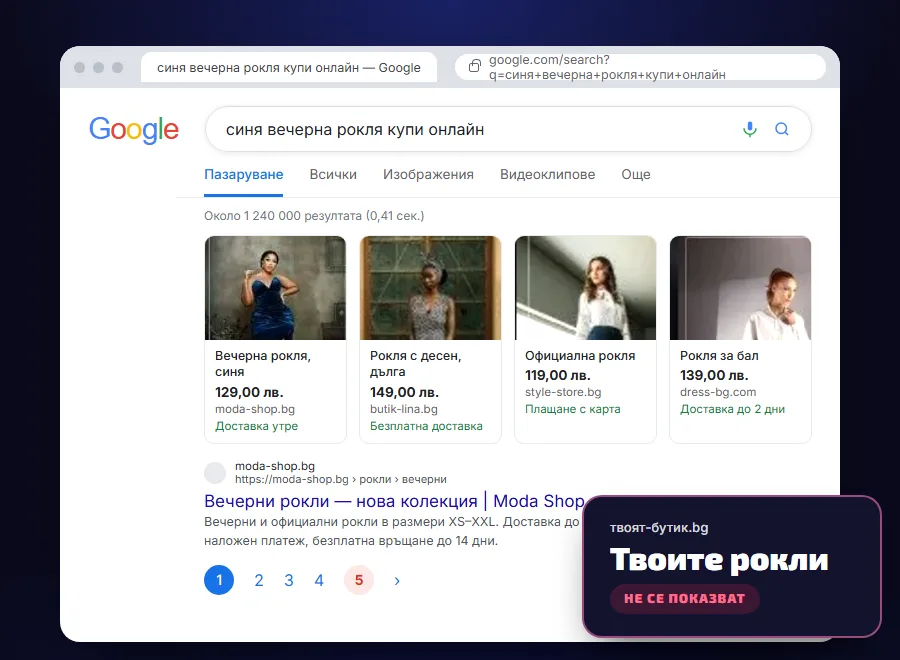900x660 pixels.
Task: Open the Видеоклипове tab
Action: (548, 174)
